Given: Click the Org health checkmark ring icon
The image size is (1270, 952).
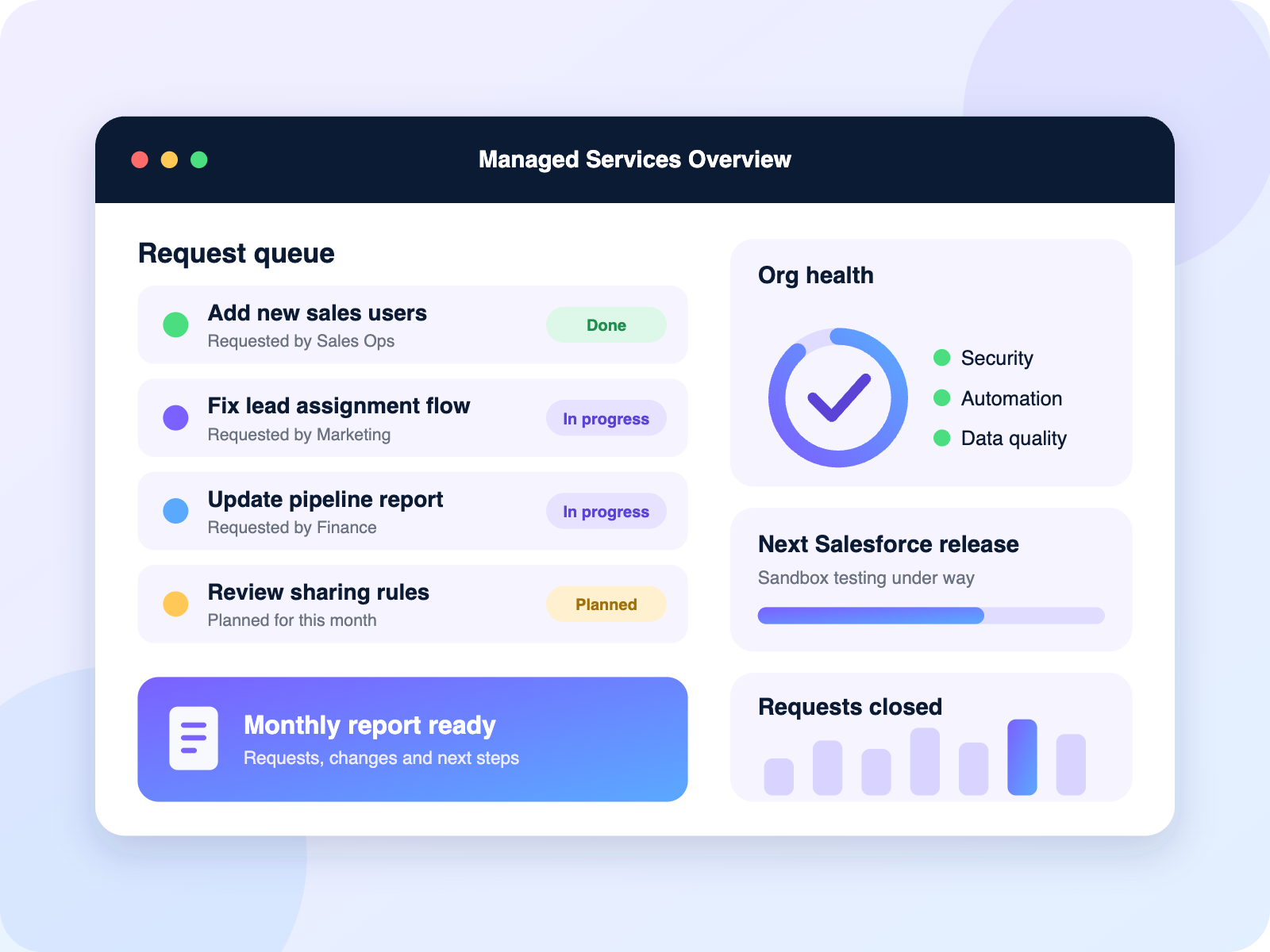Looking at the screenshot, I should pos(838,397).
